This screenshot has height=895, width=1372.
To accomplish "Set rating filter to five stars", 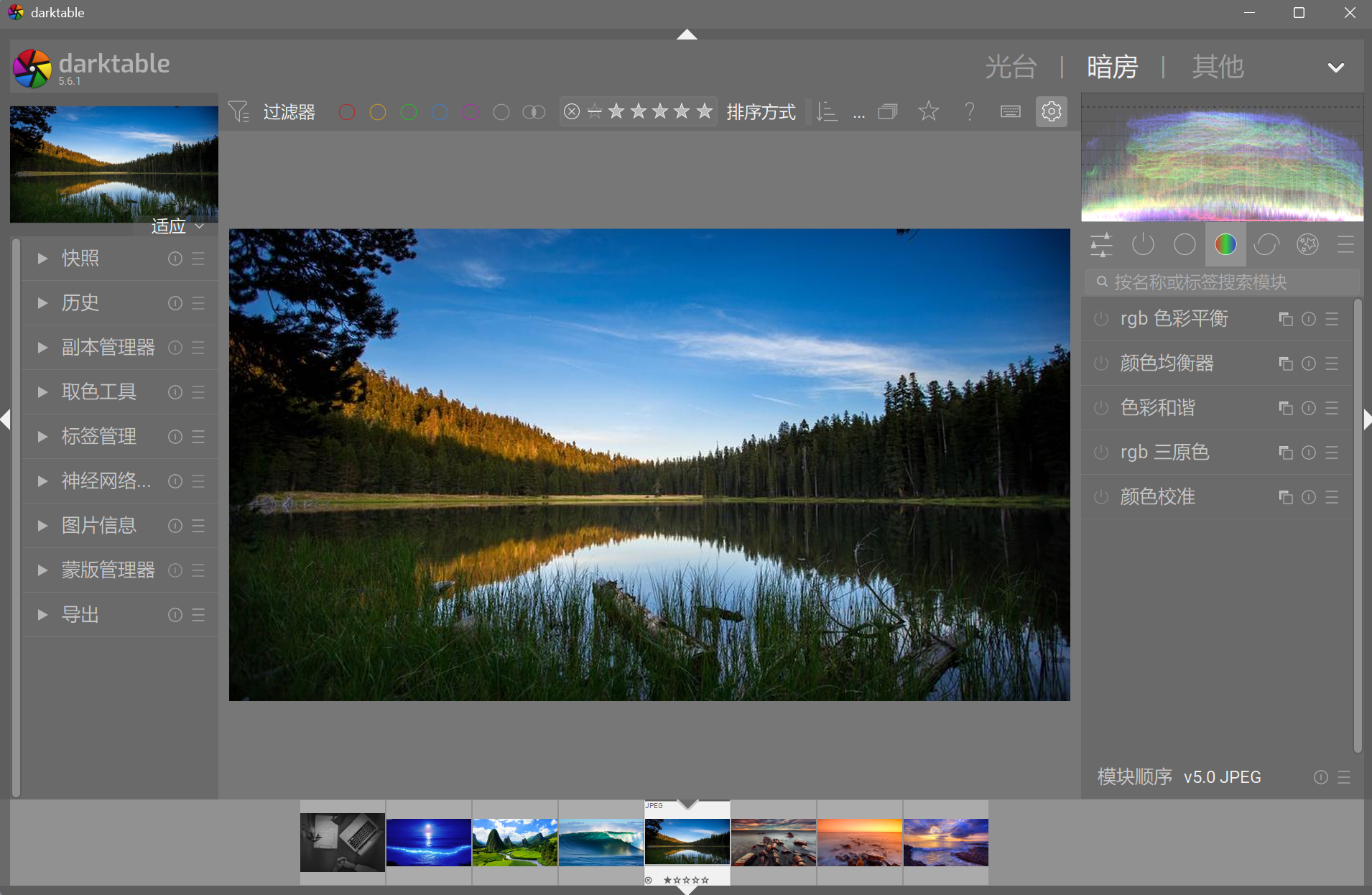I will 705,111.
